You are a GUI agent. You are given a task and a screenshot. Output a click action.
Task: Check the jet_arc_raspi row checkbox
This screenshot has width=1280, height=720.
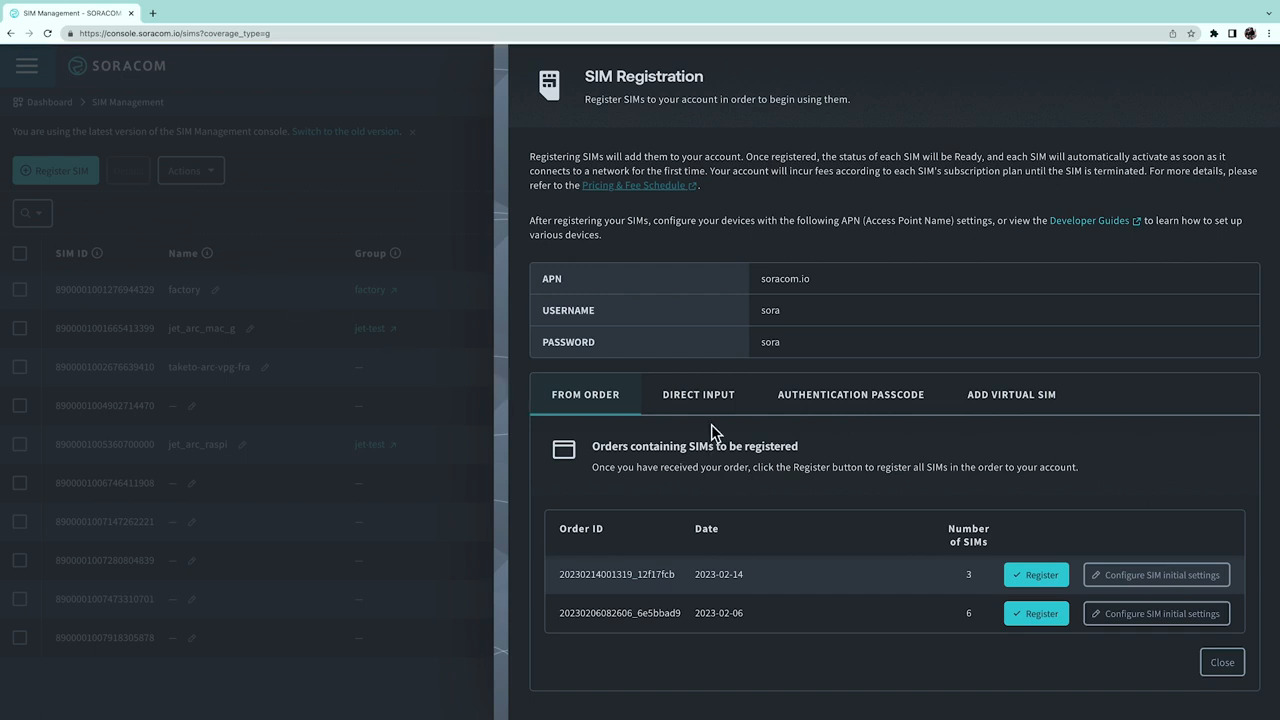[20, 444]
